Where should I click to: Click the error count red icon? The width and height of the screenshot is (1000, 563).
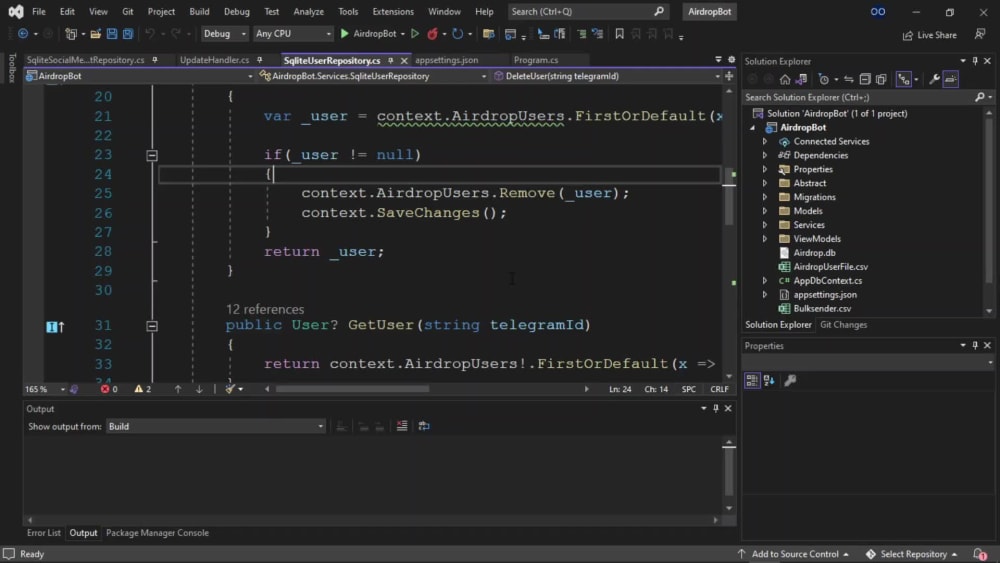coord(105,389)
